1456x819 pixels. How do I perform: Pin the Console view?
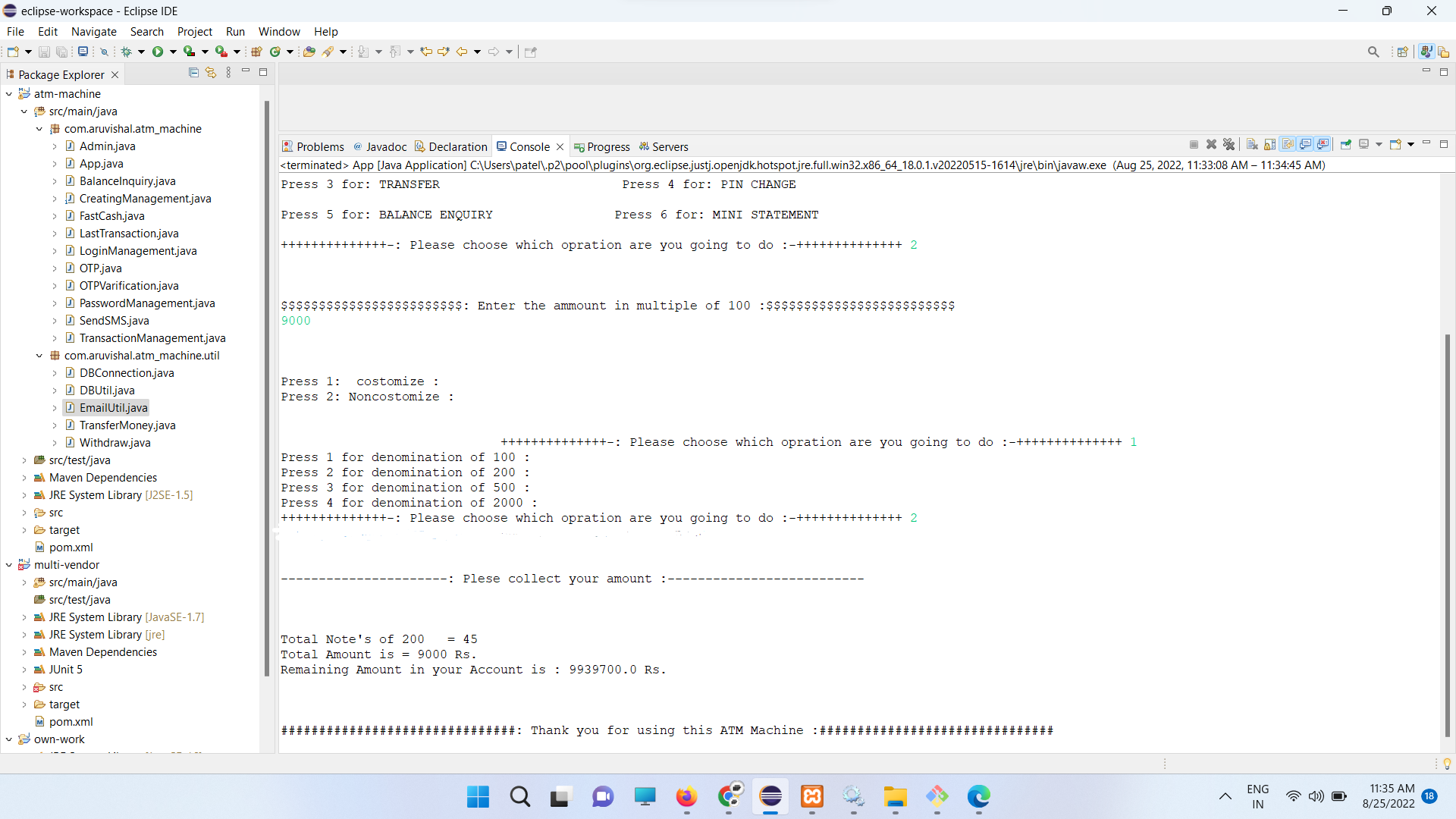[1347, 144]
